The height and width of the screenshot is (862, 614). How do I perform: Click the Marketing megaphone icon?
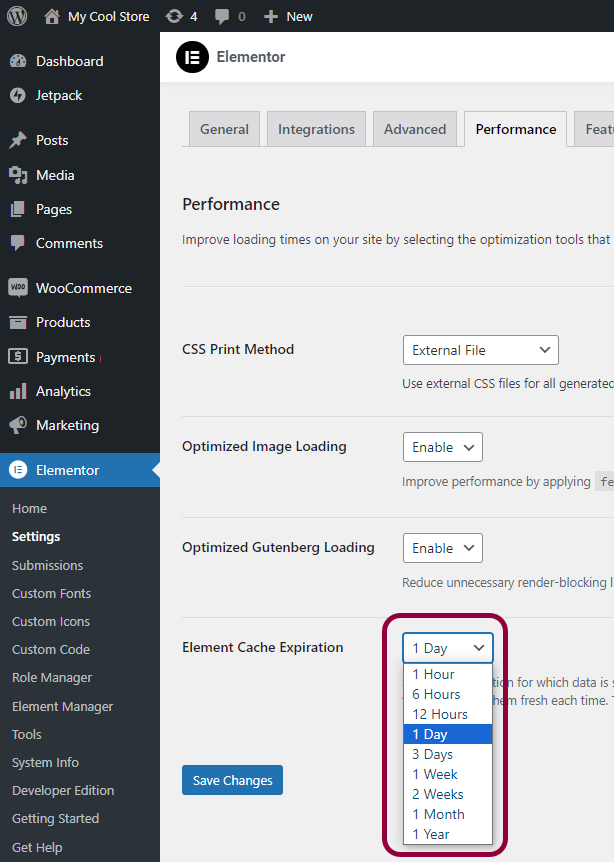18,425
